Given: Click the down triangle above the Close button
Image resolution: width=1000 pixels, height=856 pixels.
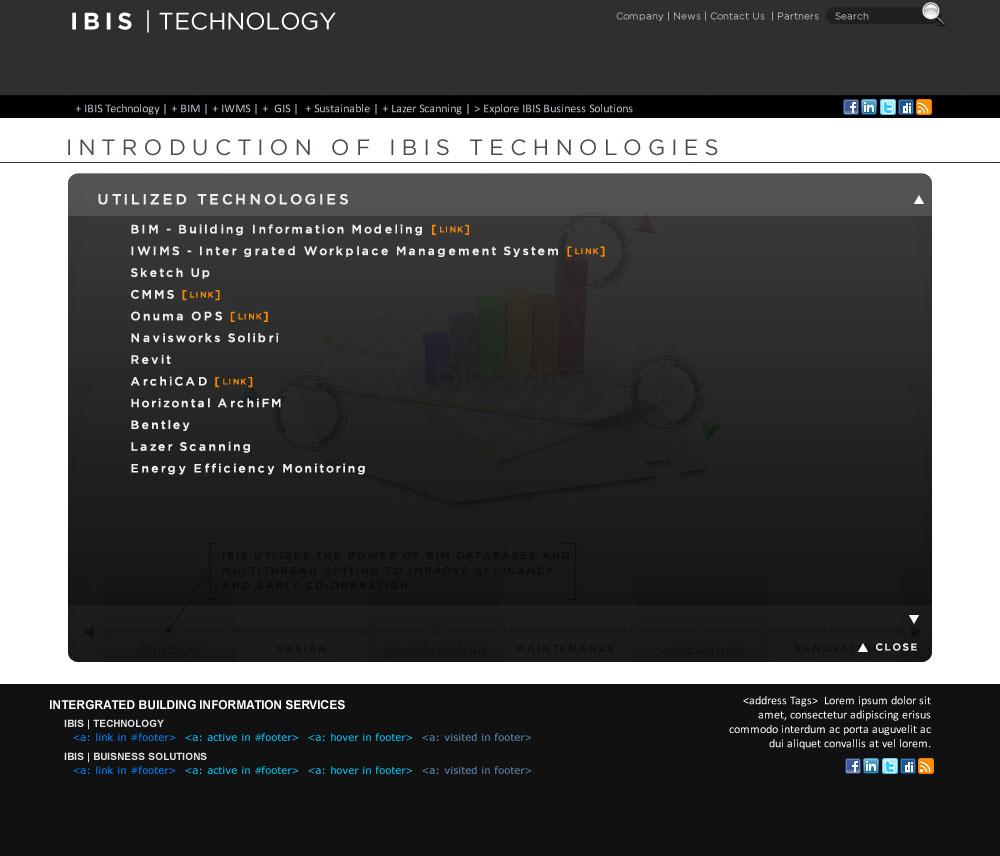Looking at the screenshot, I should pyautogui.click(x=914, y=619).
